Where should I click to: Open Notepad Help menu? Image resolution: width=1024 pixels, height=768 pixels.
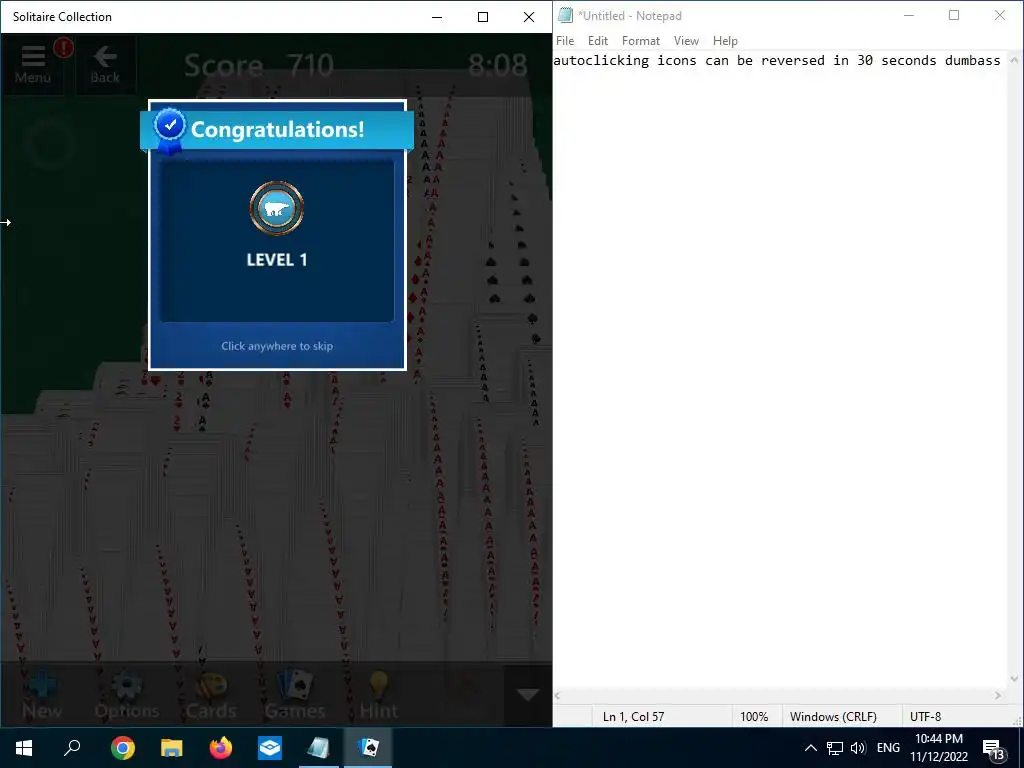click(x=725, y=40)
